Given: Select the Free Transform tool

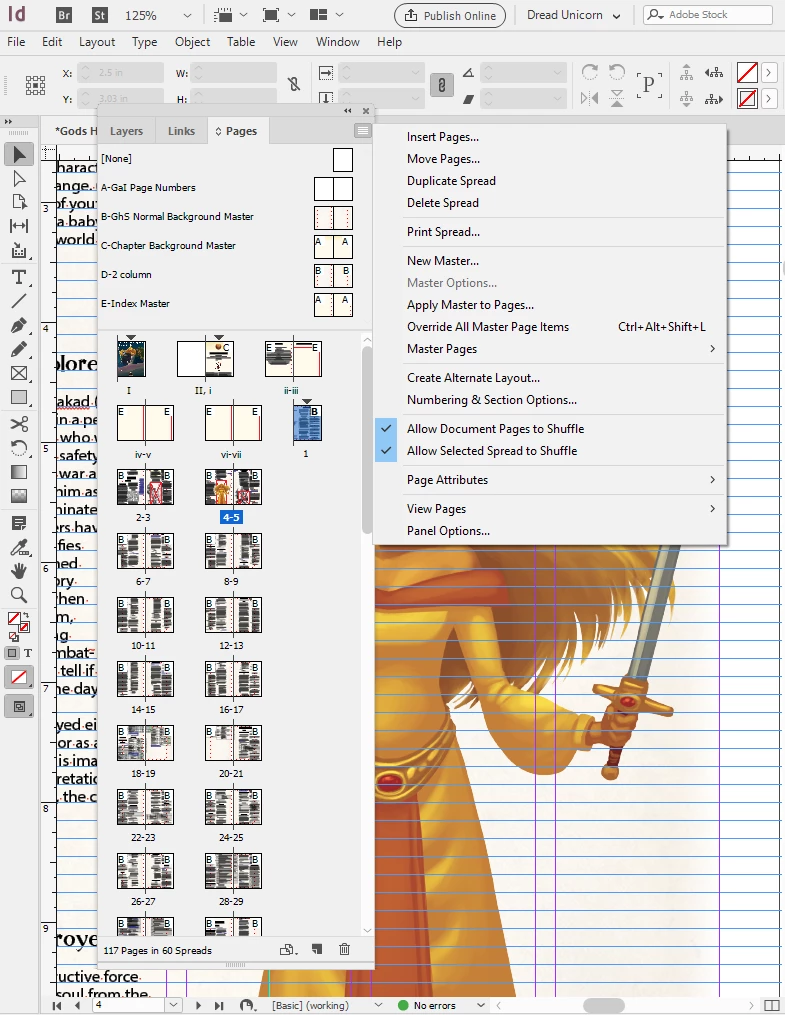Looking at the screenshot, I should (x=19, y=448).
